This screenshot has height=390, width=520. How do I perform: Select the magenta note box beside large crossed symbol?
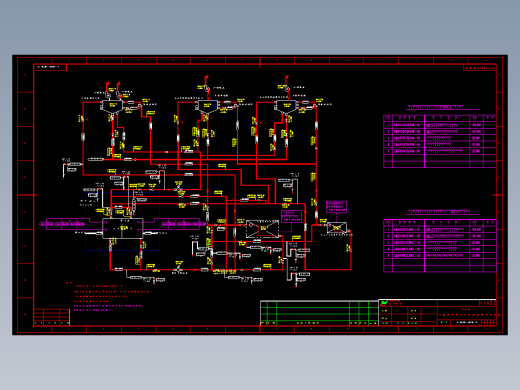click(x=291, y=216)
